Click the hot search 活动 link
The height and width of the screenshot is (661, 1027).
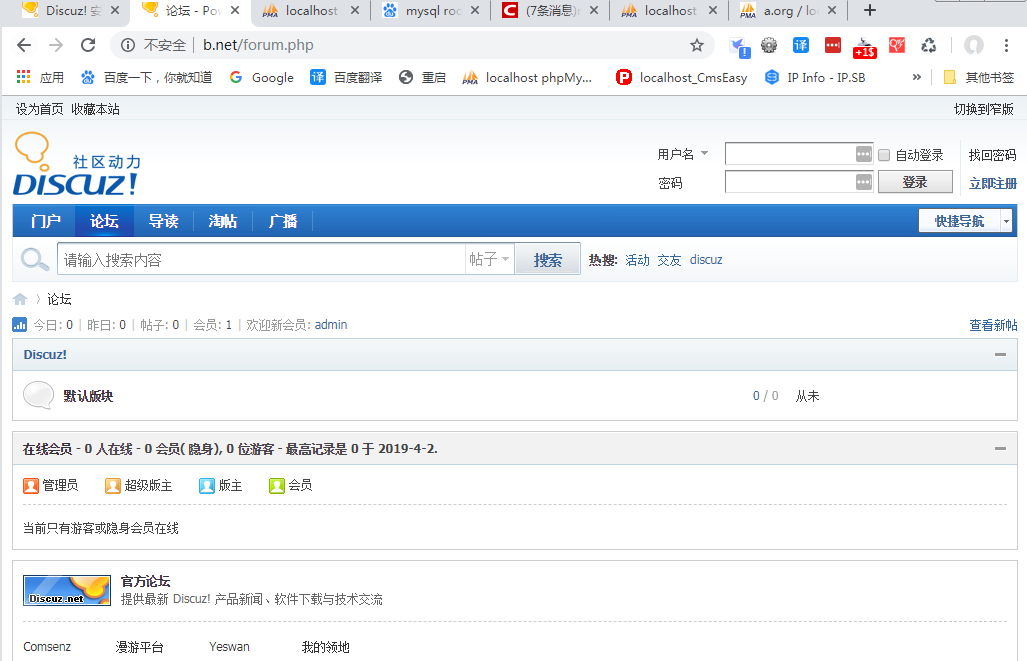(637, 260)
